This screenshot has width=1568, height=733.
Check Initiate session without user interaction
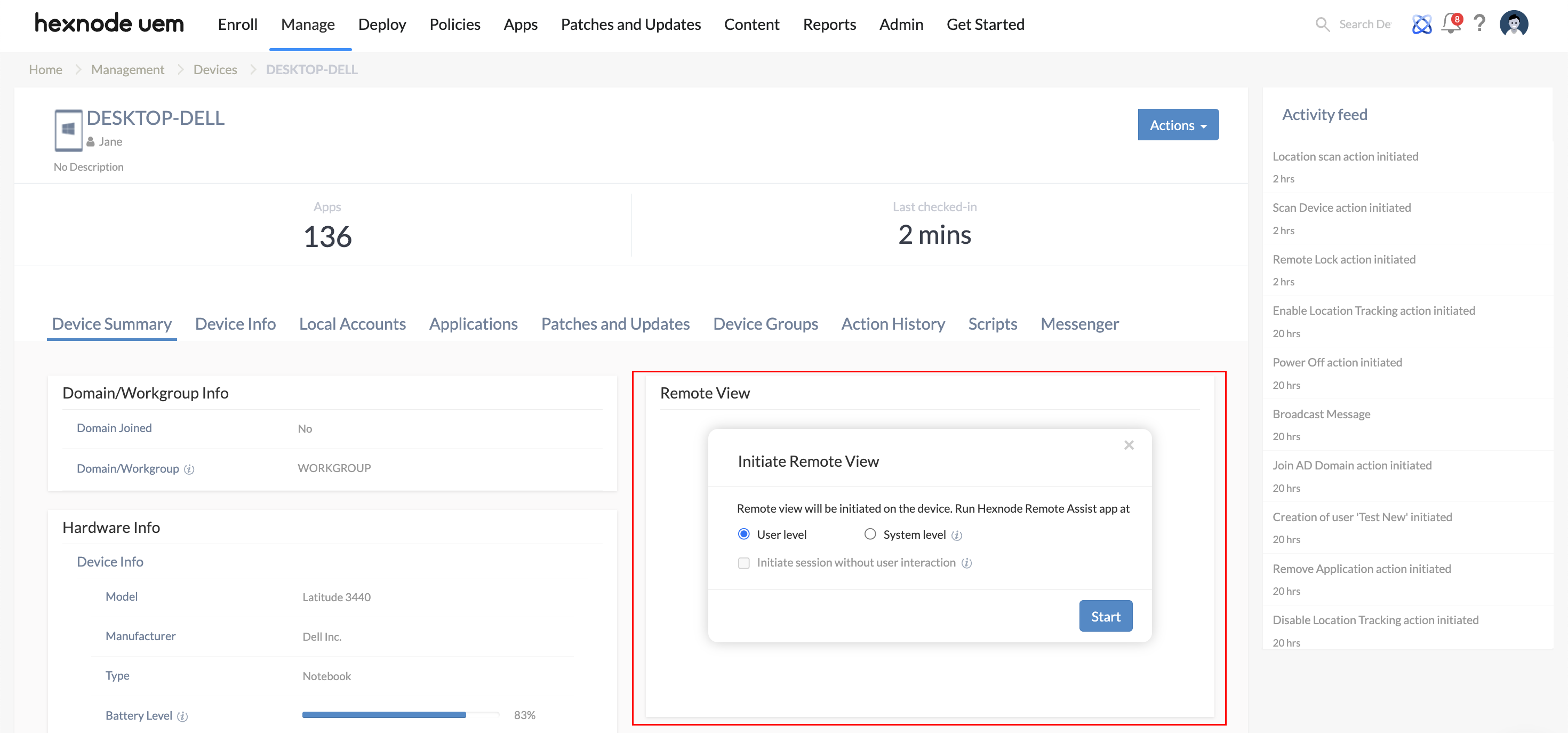pyautogui.click(x=744, y=563)
